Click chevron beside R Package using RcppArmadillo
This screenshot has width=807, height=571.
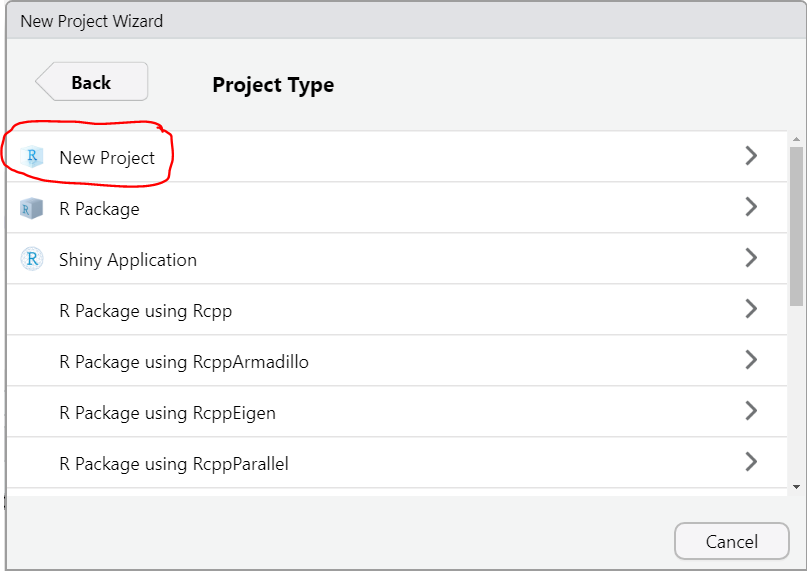751,359
